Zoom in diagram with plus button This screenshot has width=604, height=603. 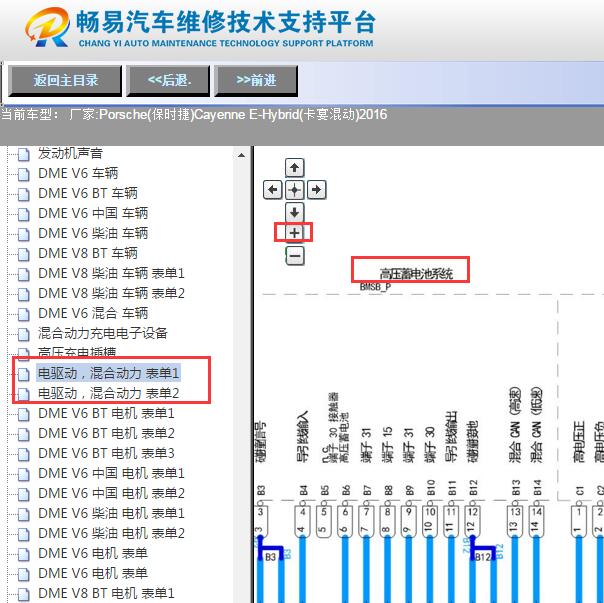(x=294, y=233)
